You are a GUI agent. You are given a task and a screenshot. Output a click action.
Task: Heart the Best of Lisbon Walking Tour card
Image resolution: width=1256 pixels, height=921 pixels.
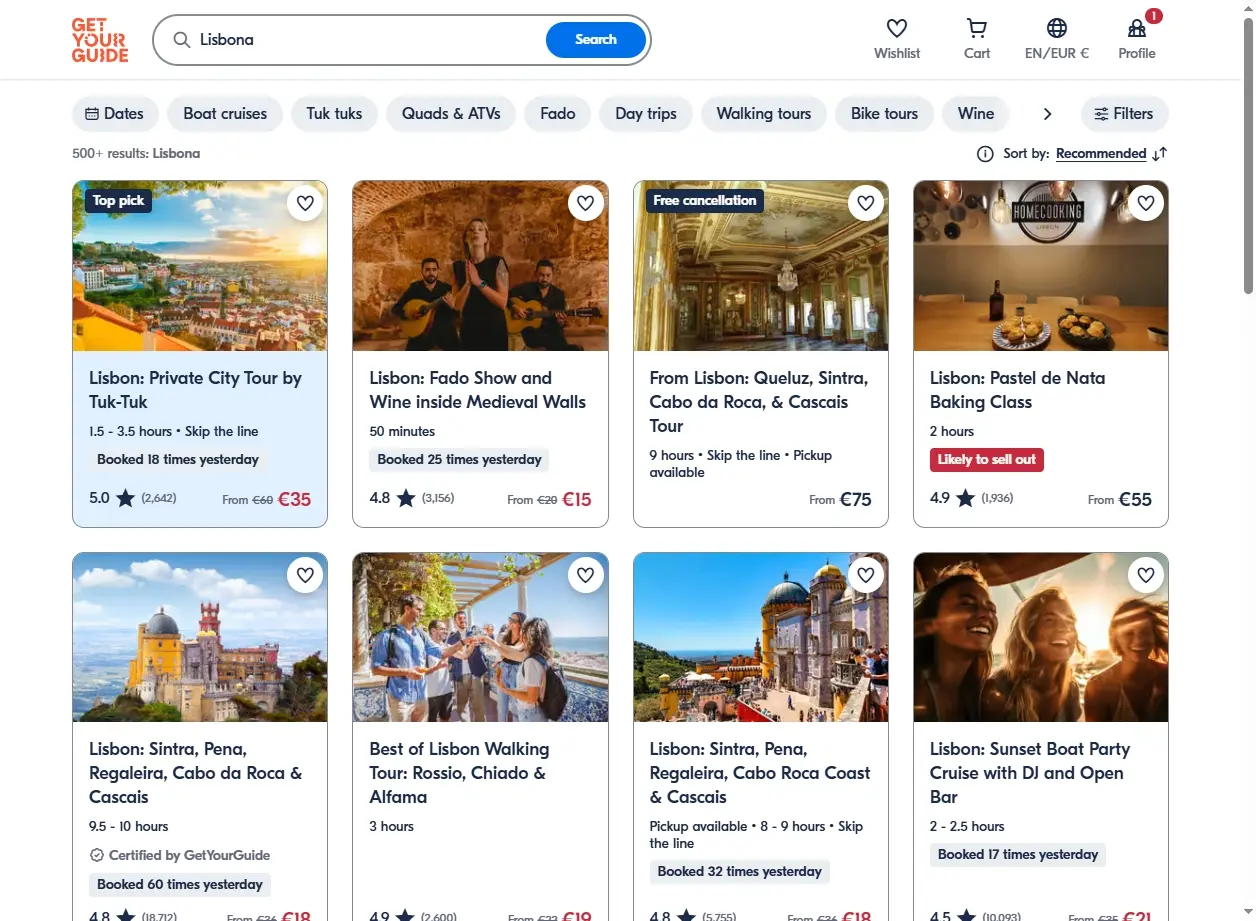pyautogui.click(x=586, y=575)
